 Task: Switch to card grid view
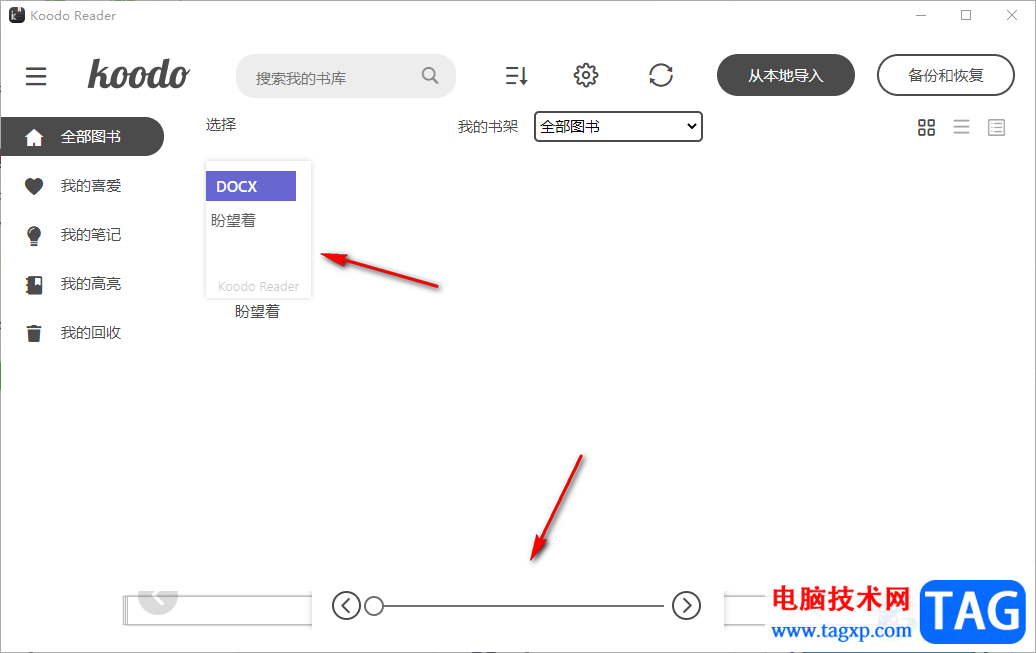pyautogui.click(x=926, y=128)
